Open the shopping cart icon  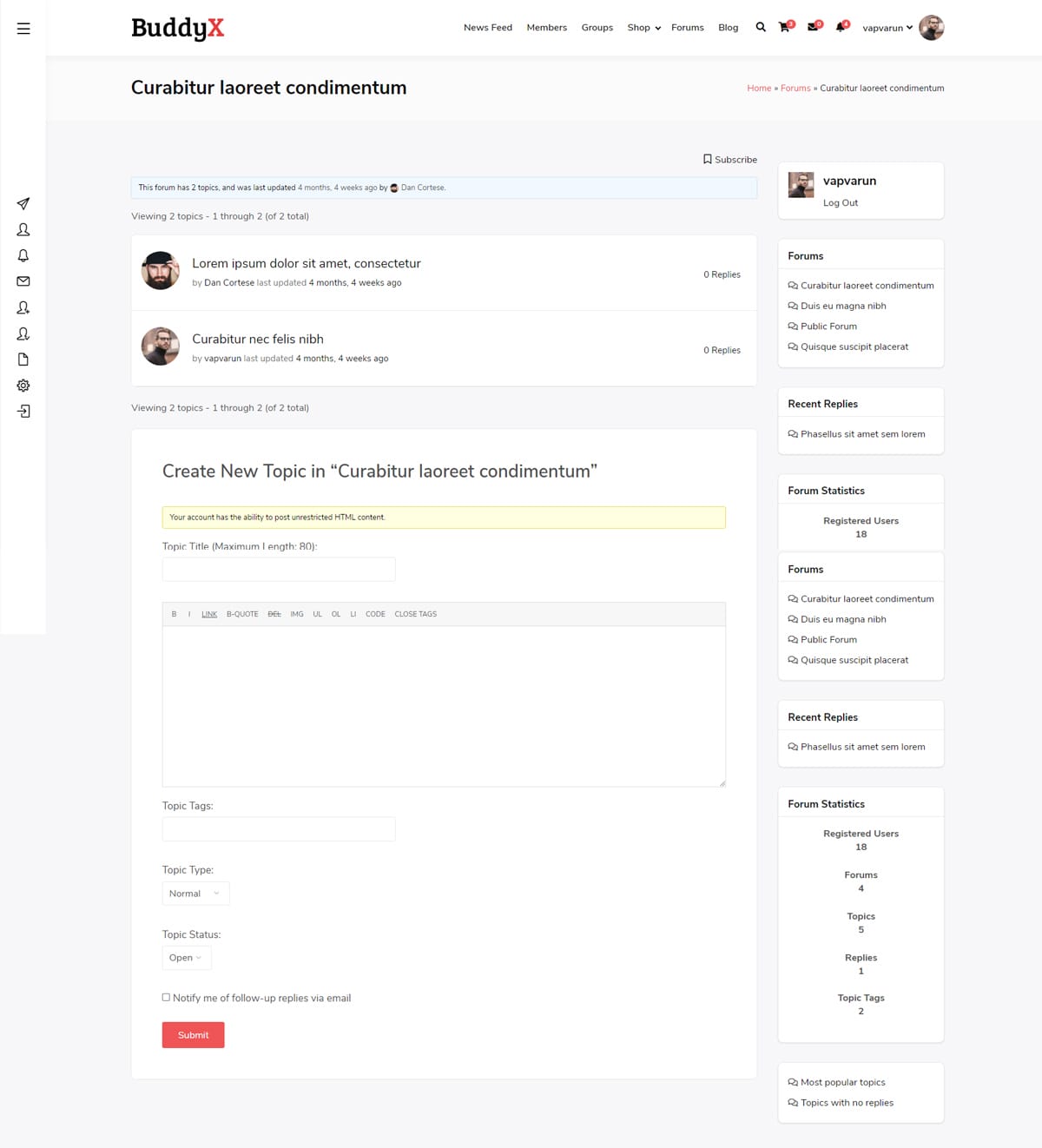pyautogui.click(x=785, y=28)
